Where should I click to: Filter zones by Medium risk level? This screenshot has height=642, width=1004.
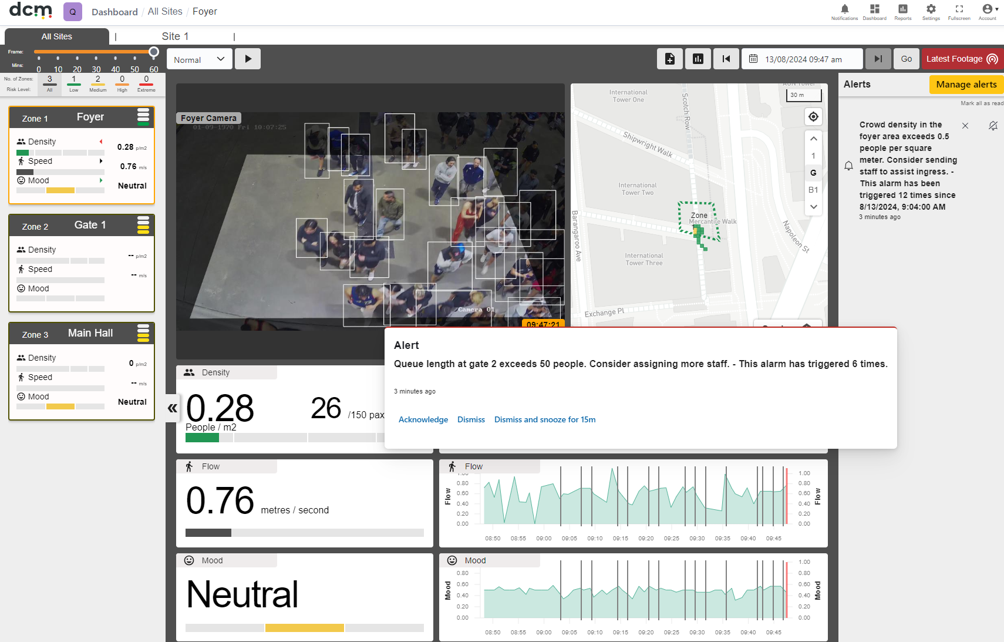(x=98, y=83)
